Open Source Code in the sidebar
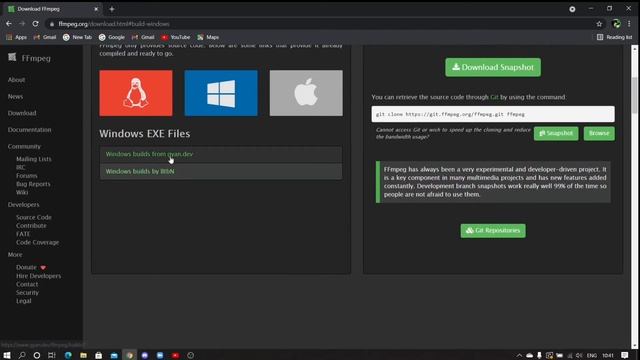 pyautogui.click(x=34, y=218)
